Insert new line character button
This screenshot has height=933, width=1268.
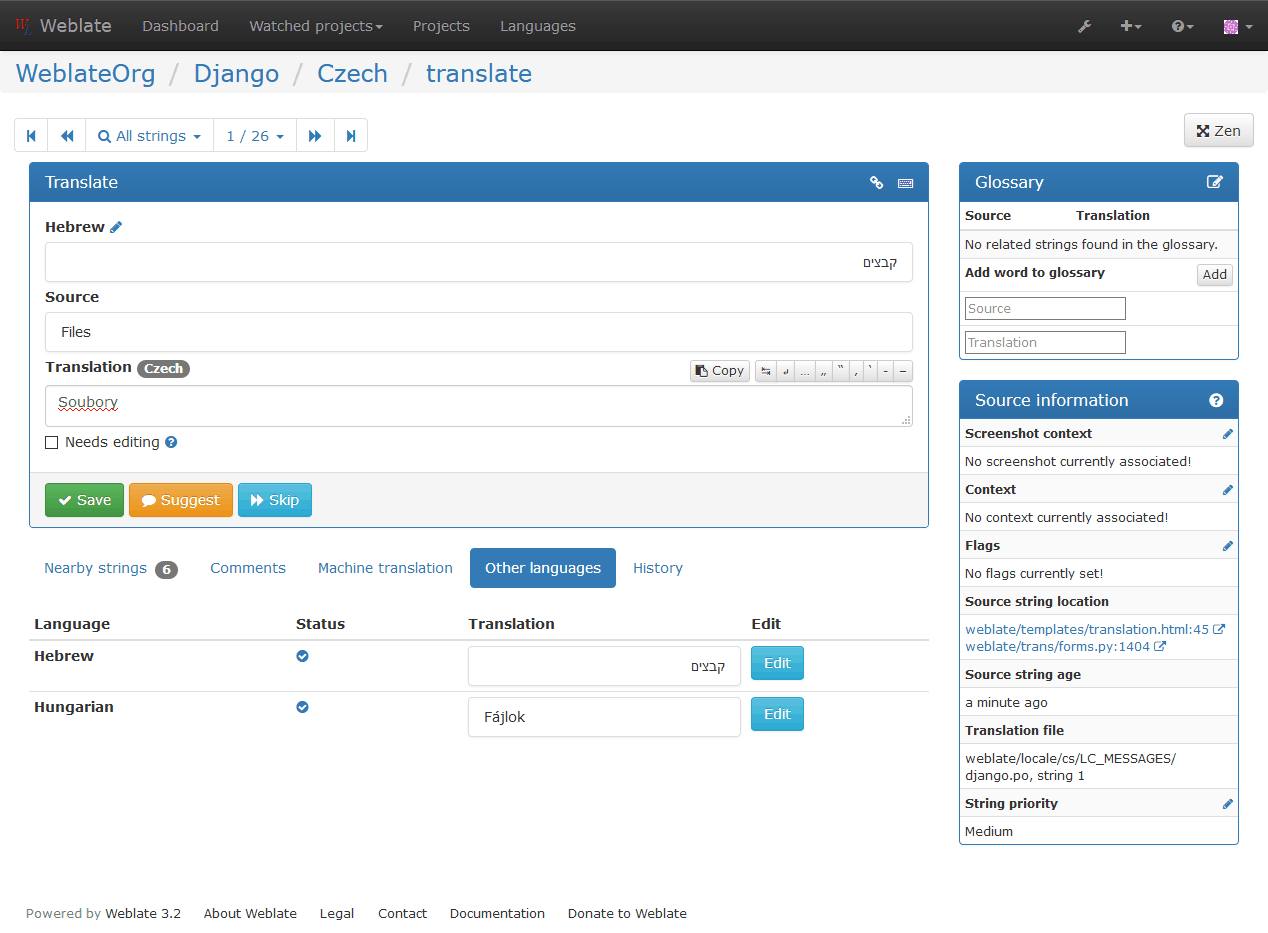[x=785, y=370]
